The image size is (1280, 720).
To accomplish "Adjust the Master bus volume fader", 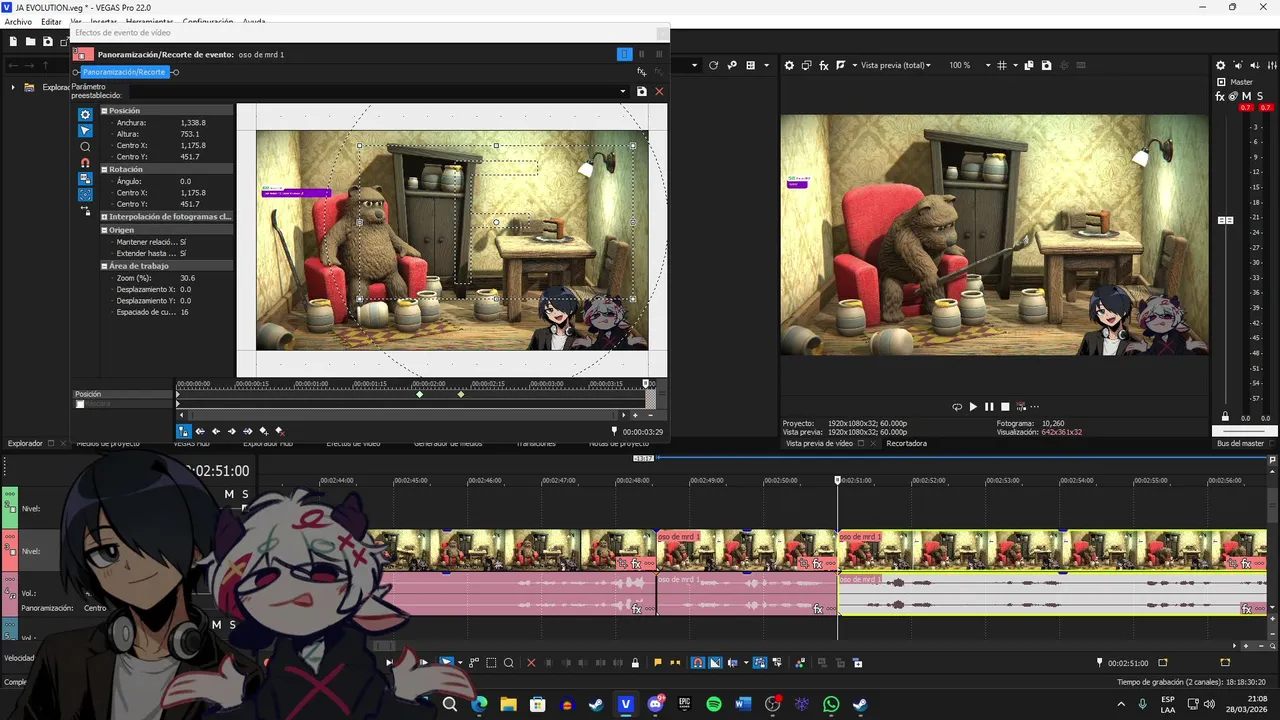I will [x=1226, y=220].
